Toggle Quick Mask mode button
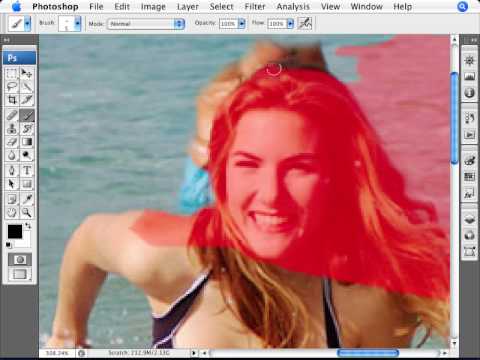 [20, 260]
